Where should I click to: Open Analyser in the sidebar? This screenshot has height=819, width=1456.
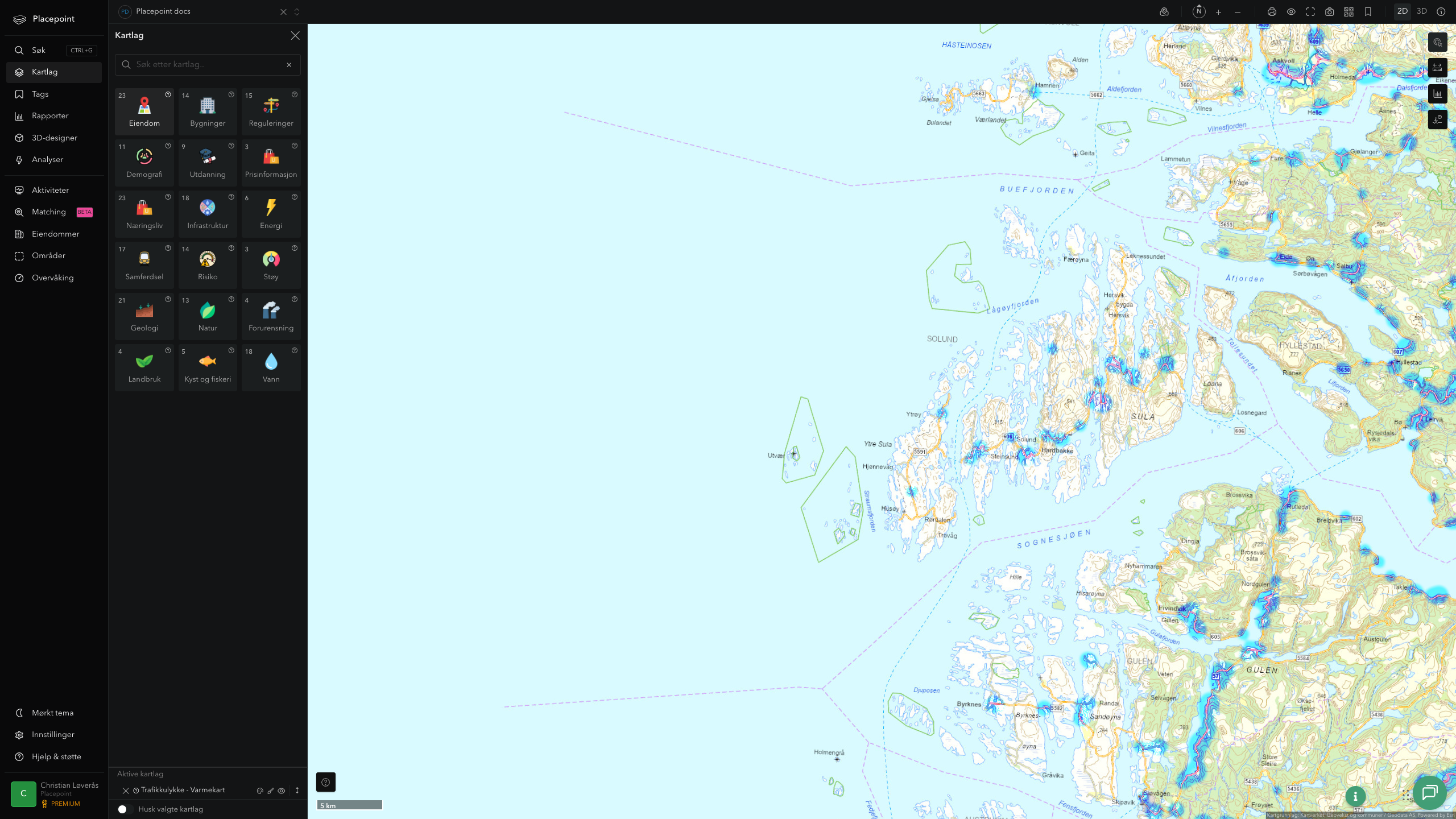[x=54, y=159]
